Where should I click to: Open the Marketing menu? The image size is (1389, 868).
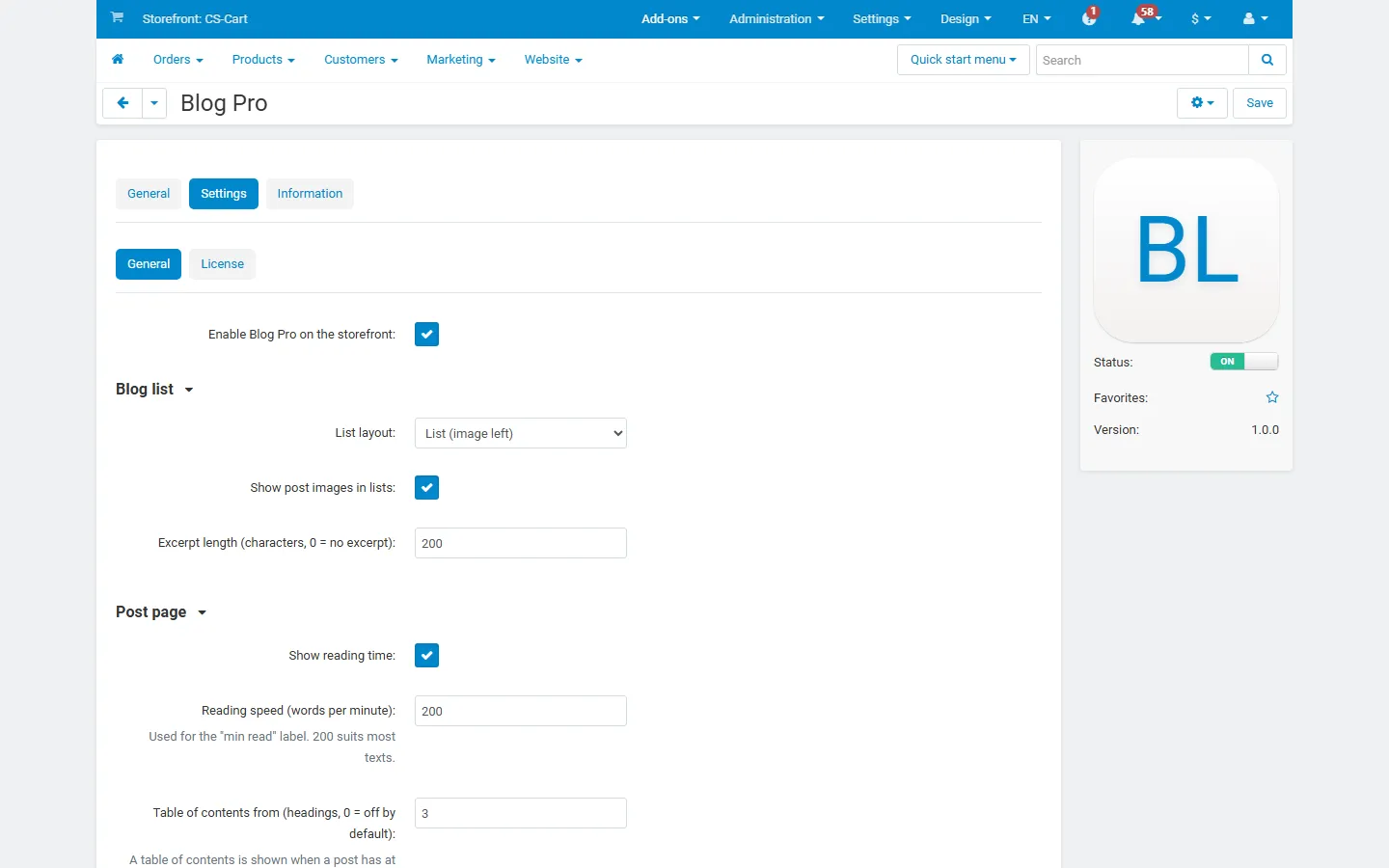click(461, 60)
